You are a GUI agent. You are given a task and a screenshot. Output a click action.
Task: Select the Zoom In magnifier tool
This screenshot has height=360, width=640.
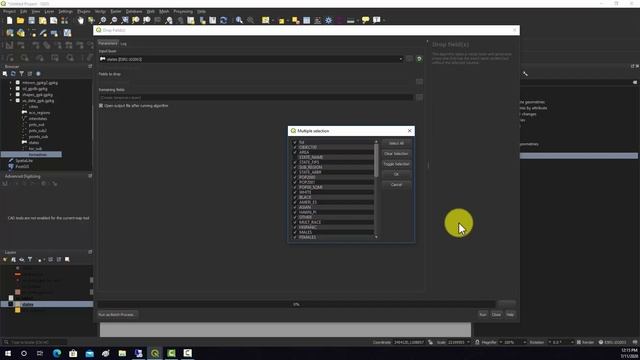pyautogui.click(x=103, y=20)
